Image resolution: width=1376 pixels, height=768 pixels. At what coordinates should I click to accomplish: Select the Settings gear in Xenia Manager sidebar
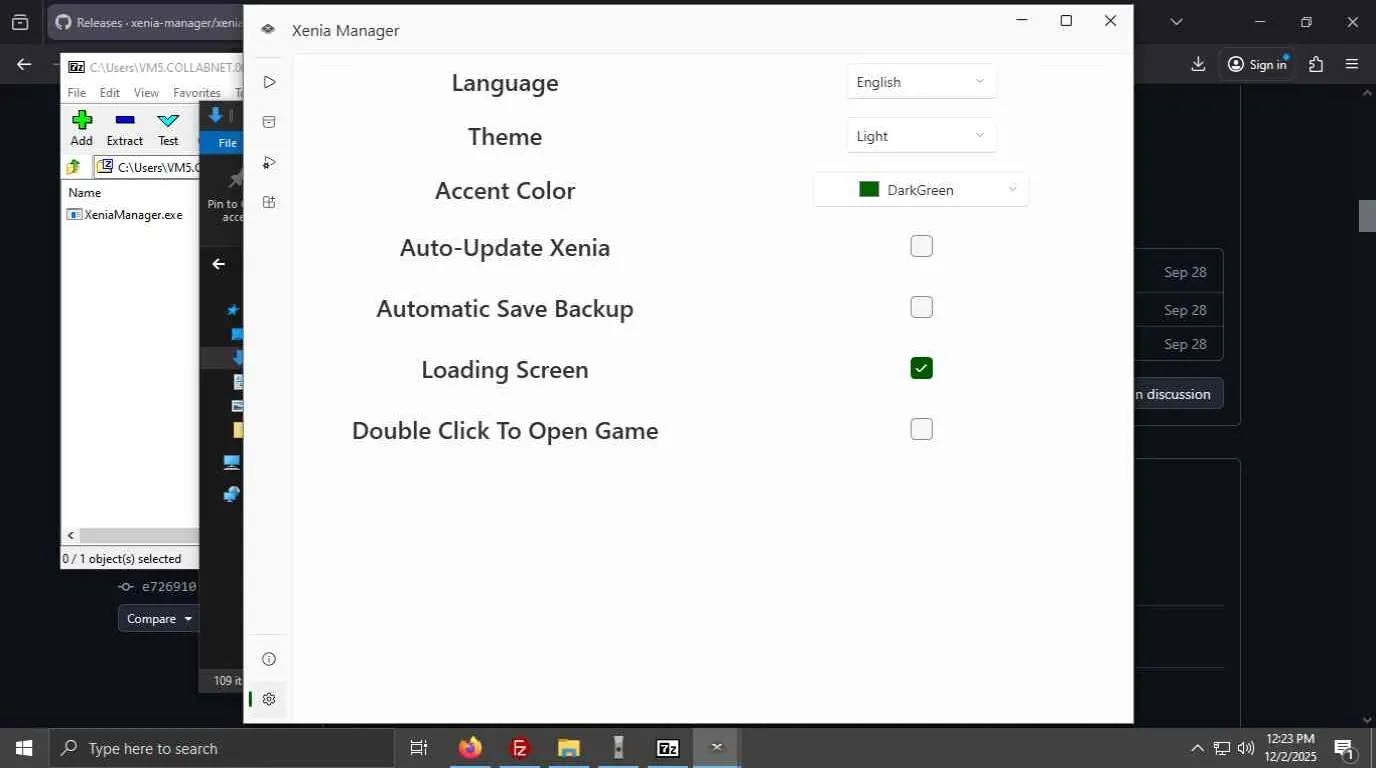(x=269, y=699)
